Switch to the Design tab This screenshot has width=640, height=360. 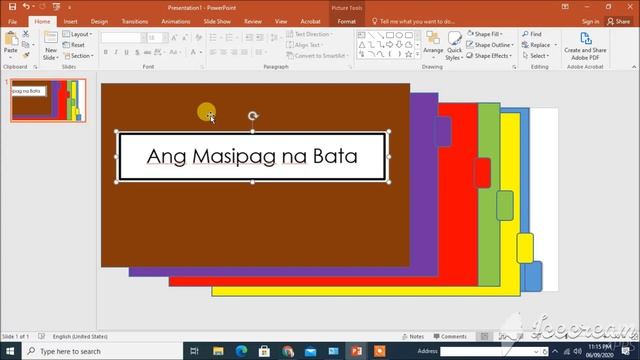[99, 21]
